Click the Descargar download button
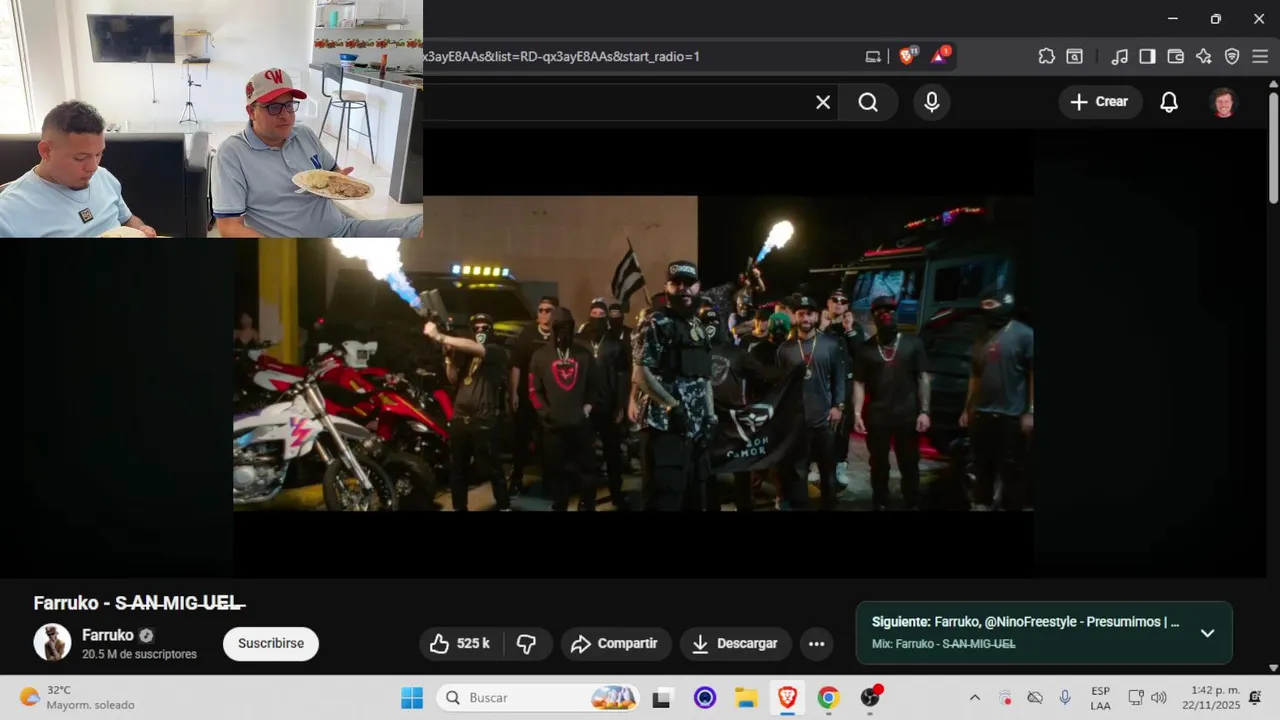The width and height of the screenshot is (1280, 720). 735,644
